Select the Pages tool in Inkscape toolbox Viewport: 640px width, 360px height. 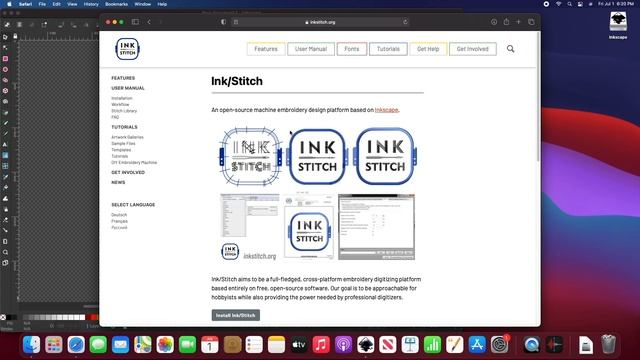(5, 263)
